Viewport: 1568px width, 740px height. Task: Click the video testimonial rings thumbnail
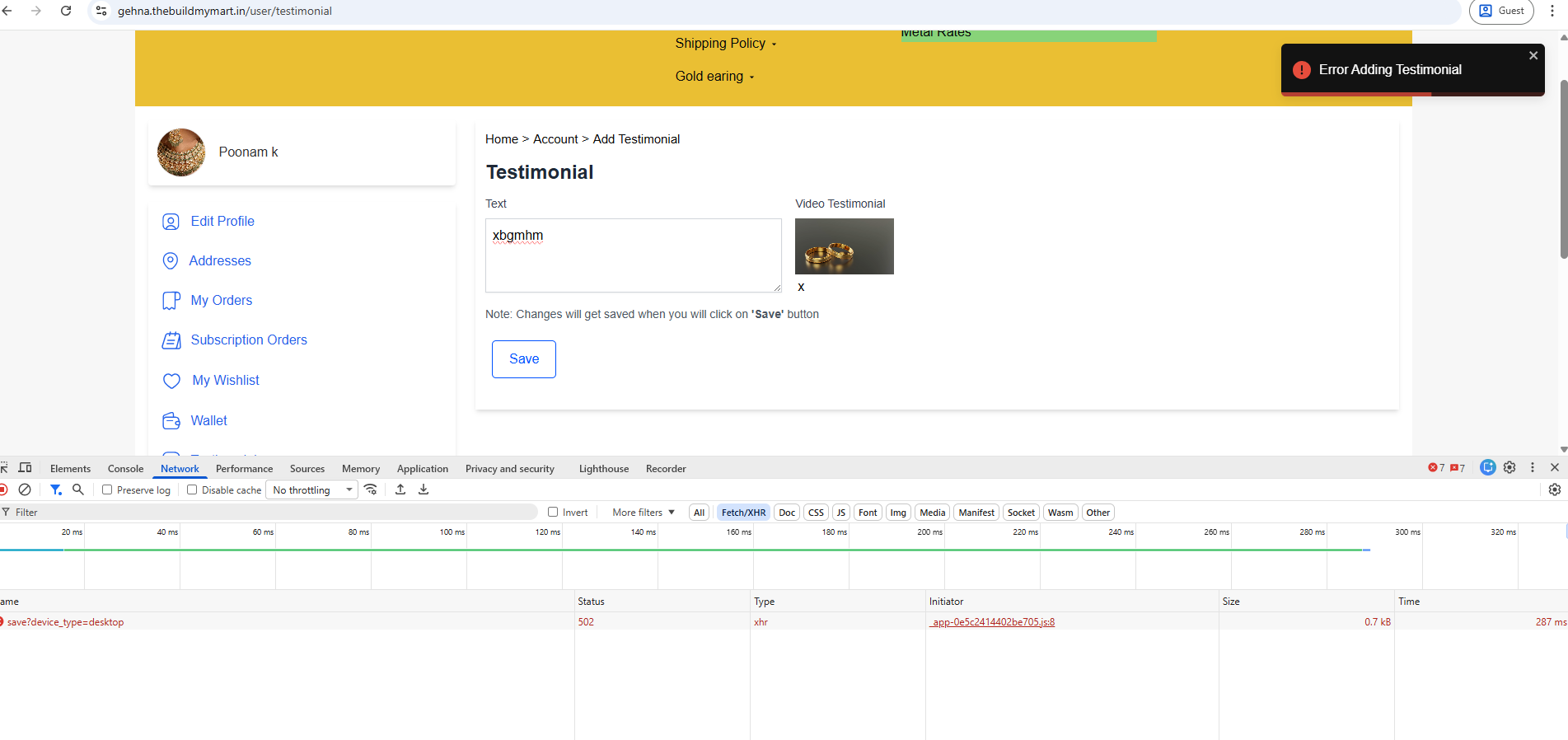click(x=845, y=246)
